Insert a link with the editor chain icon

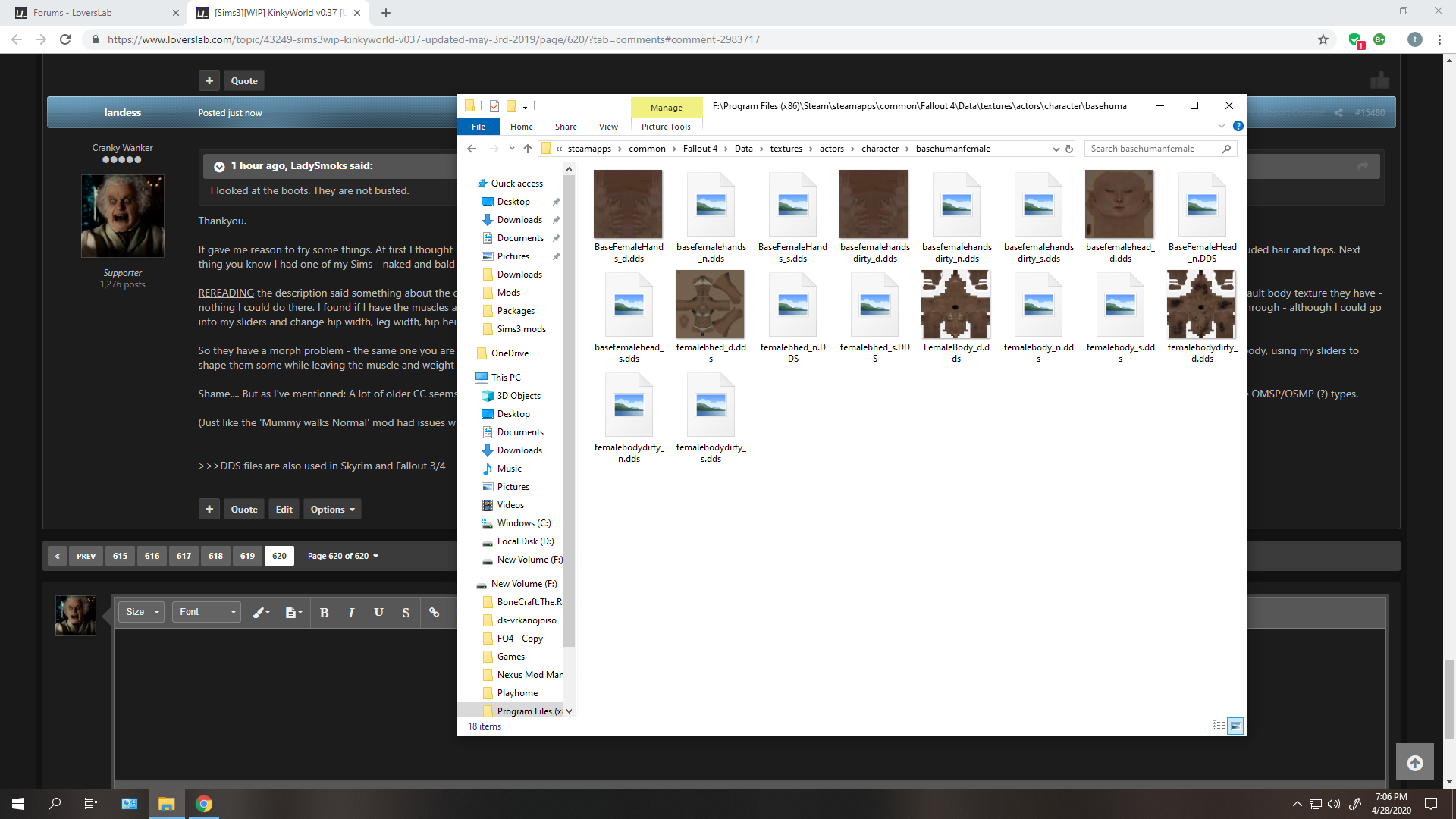click(434, 613)
